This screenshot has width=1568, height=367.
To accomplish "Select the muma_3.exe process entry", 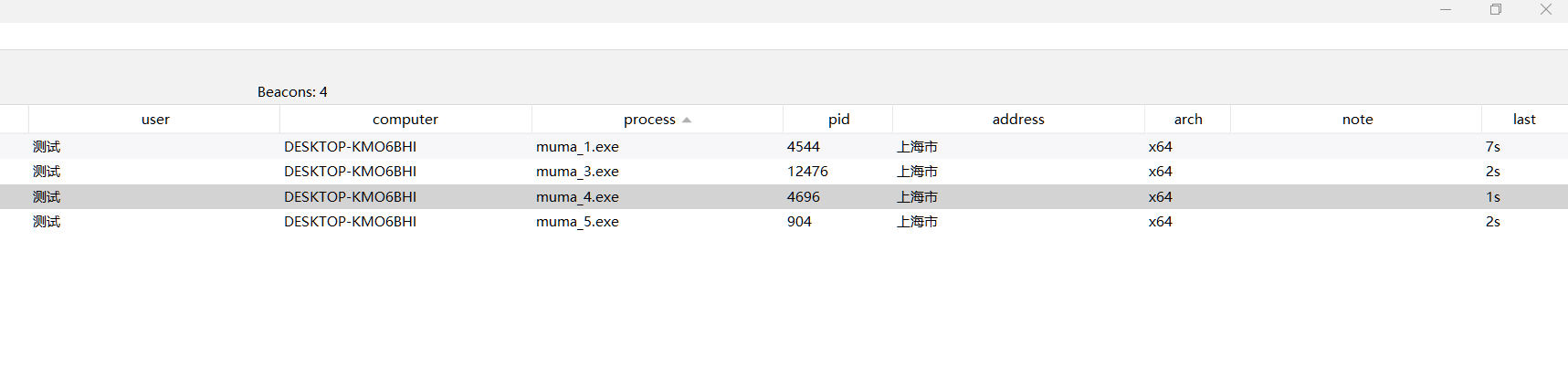I will tap(577, 172).
